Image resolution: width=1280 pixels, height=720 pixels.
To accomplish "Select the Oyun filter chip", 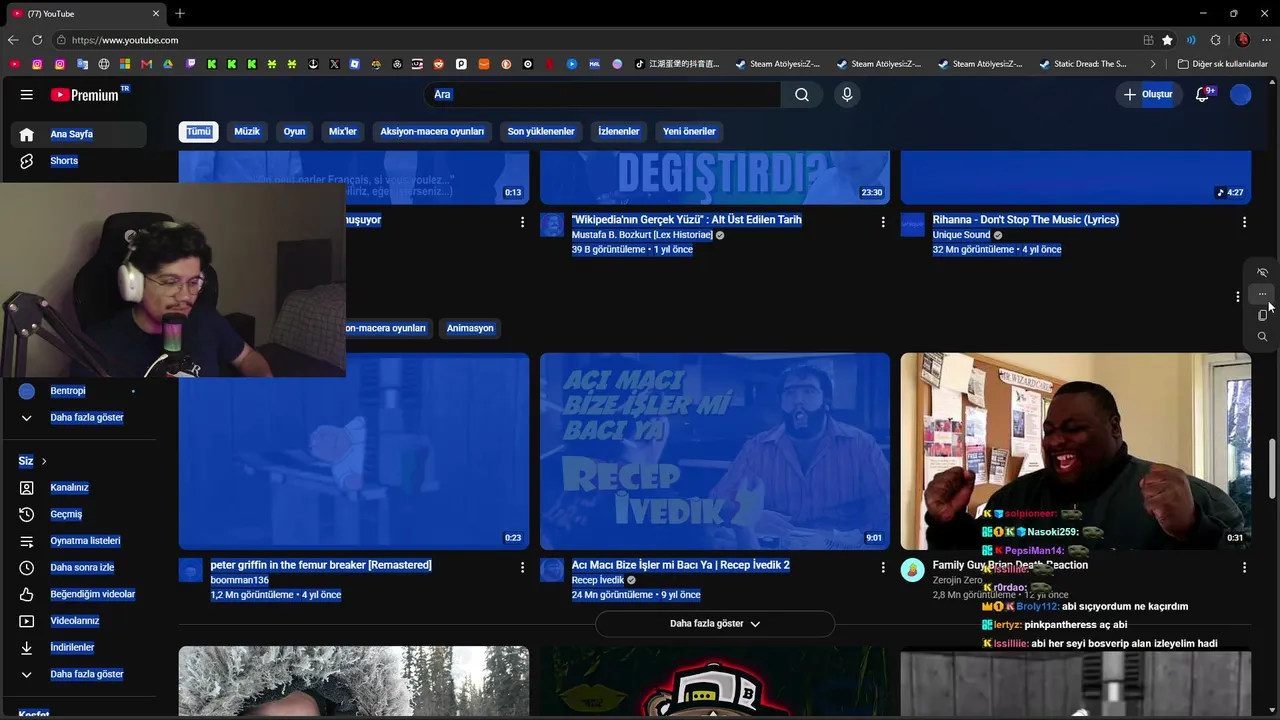I will coord(294,132).
